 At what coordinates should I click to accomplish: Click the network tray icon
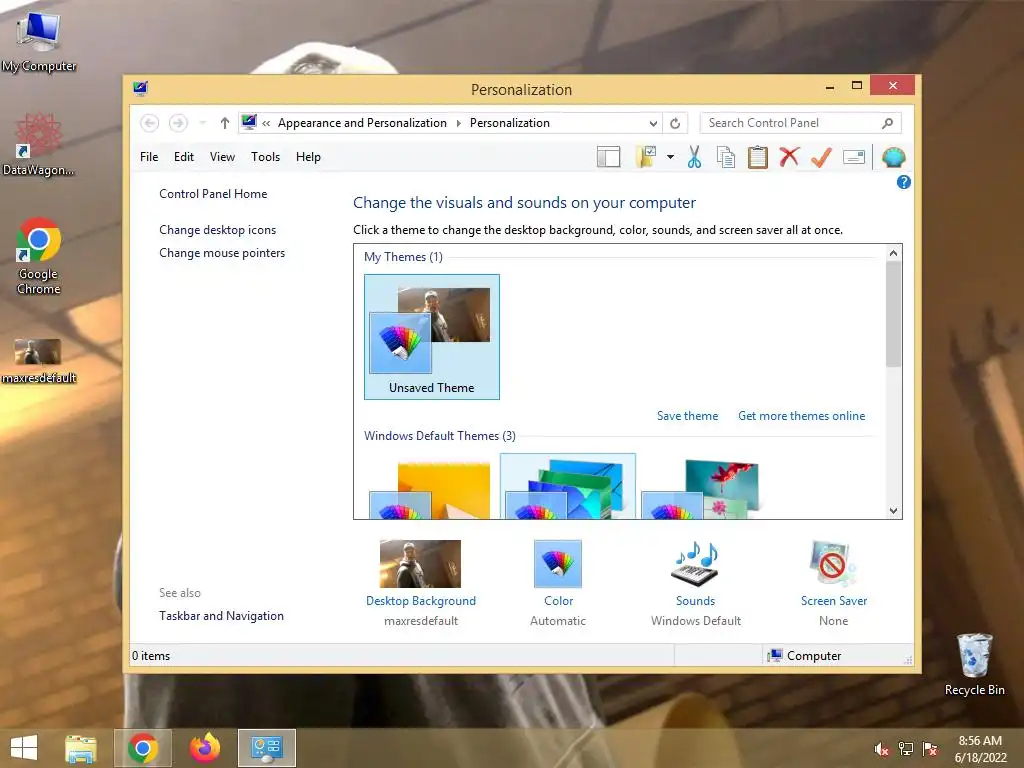coord(906,749)
